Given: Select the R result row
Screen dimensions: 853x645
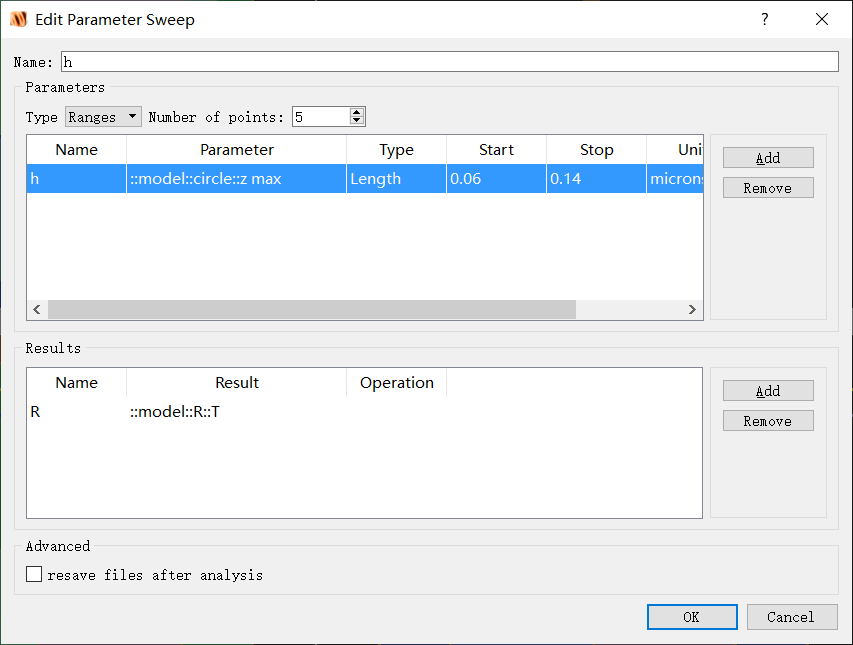Looking at the screenshot, I should [150, 411].
